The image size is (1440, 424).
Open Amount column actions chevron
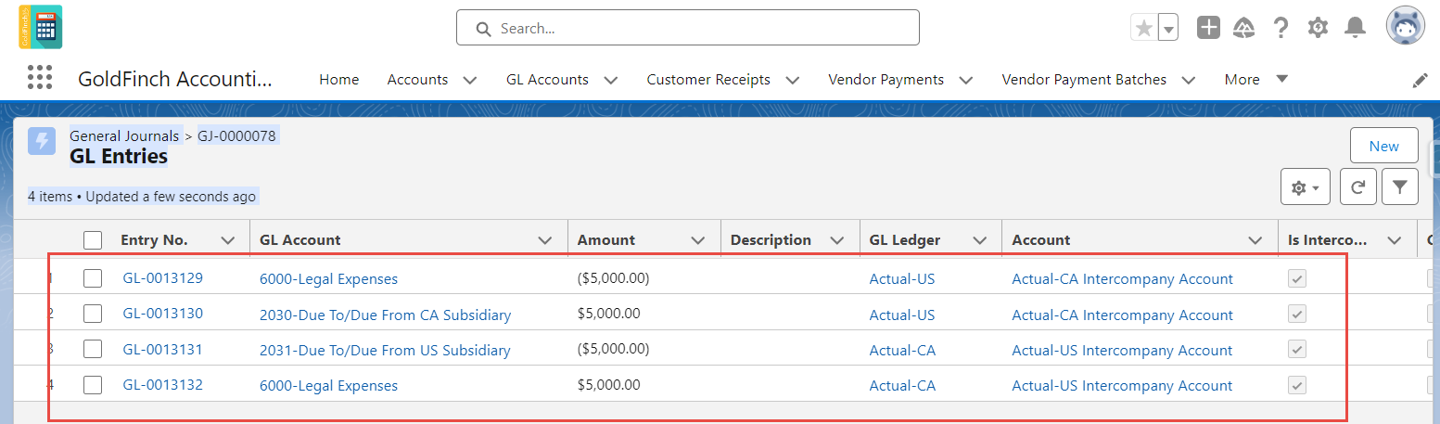click(x=698, y=240)
